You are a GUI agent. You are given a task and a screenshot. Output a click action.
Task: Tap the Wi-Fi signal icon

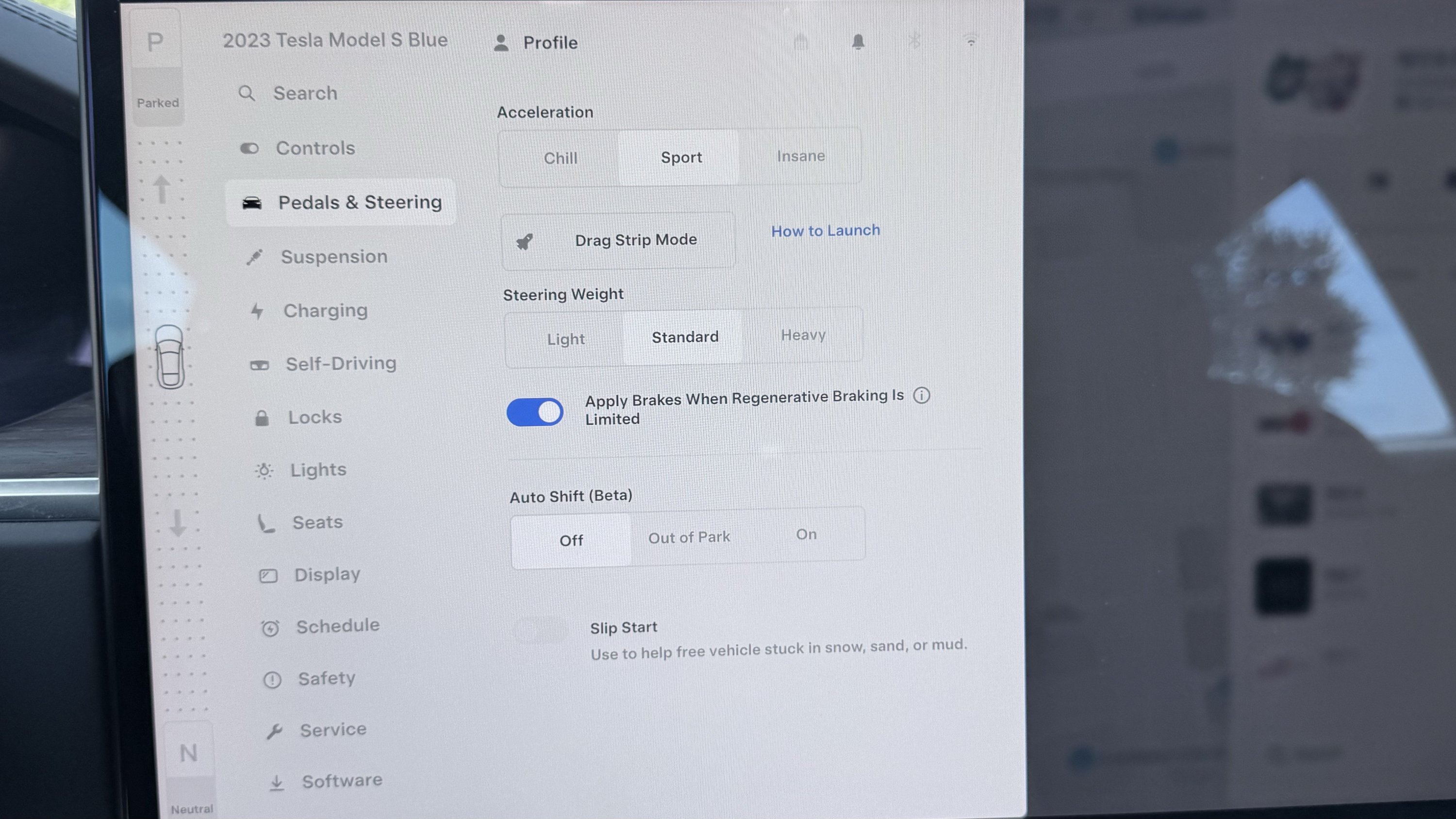(x=971, y=42)
